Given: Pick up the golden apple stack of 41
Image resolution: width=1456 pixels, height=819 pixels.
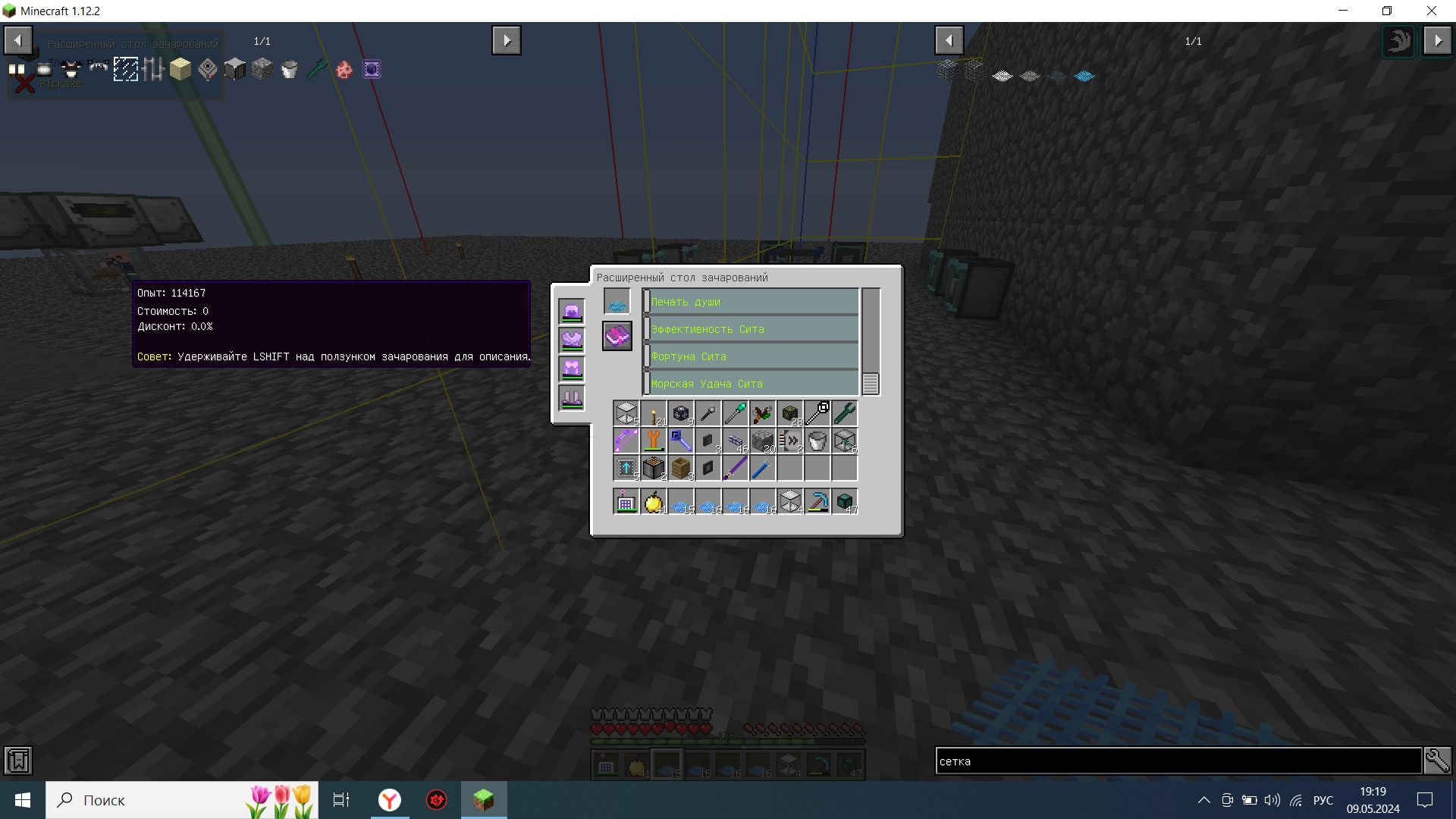Looking at the screenshot, I should 654,502.
